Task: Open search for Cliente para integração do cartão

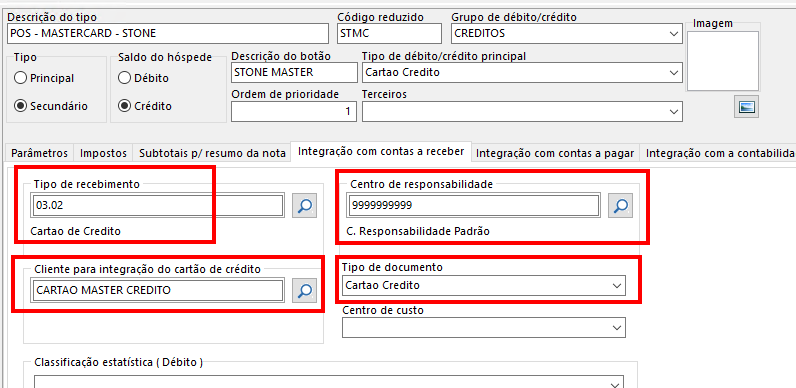Action: tap(305, 290)
